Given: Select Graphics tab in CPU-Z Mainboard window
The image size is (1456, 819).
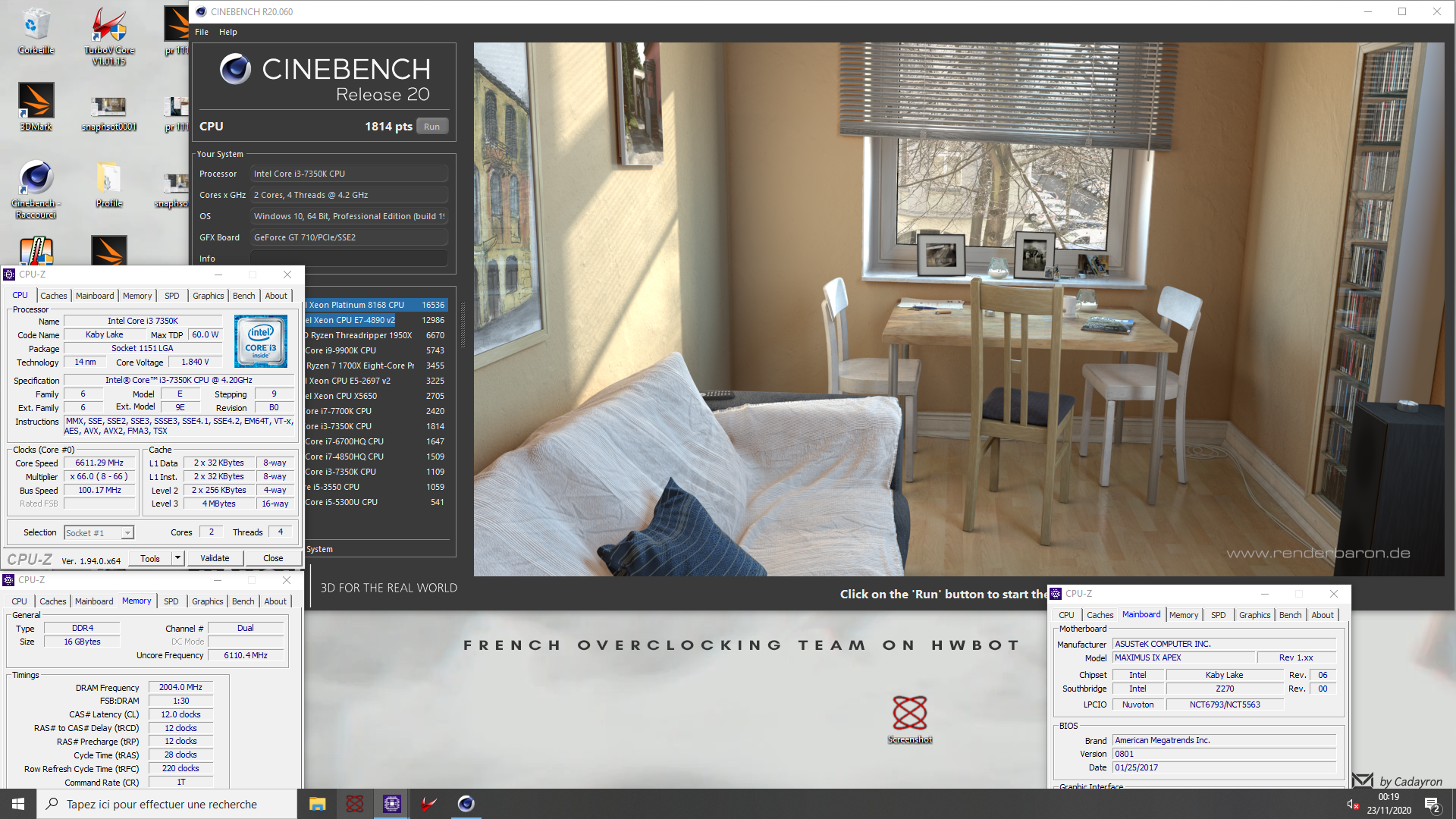Looking at the screenshot, I should pyautogui.click(x=1254, y=615).
